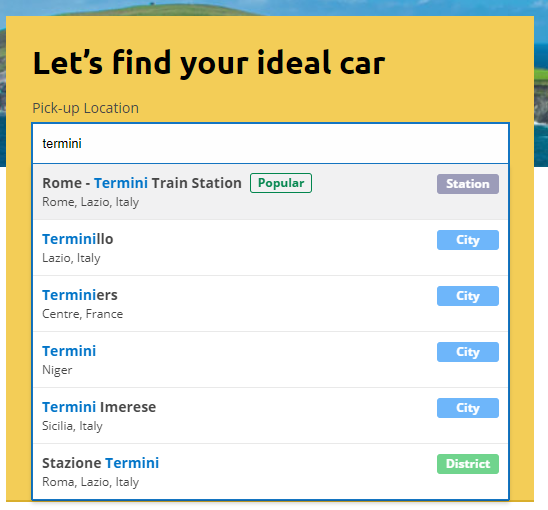Click the Centre, France subtitle text

tap(82, 314)
